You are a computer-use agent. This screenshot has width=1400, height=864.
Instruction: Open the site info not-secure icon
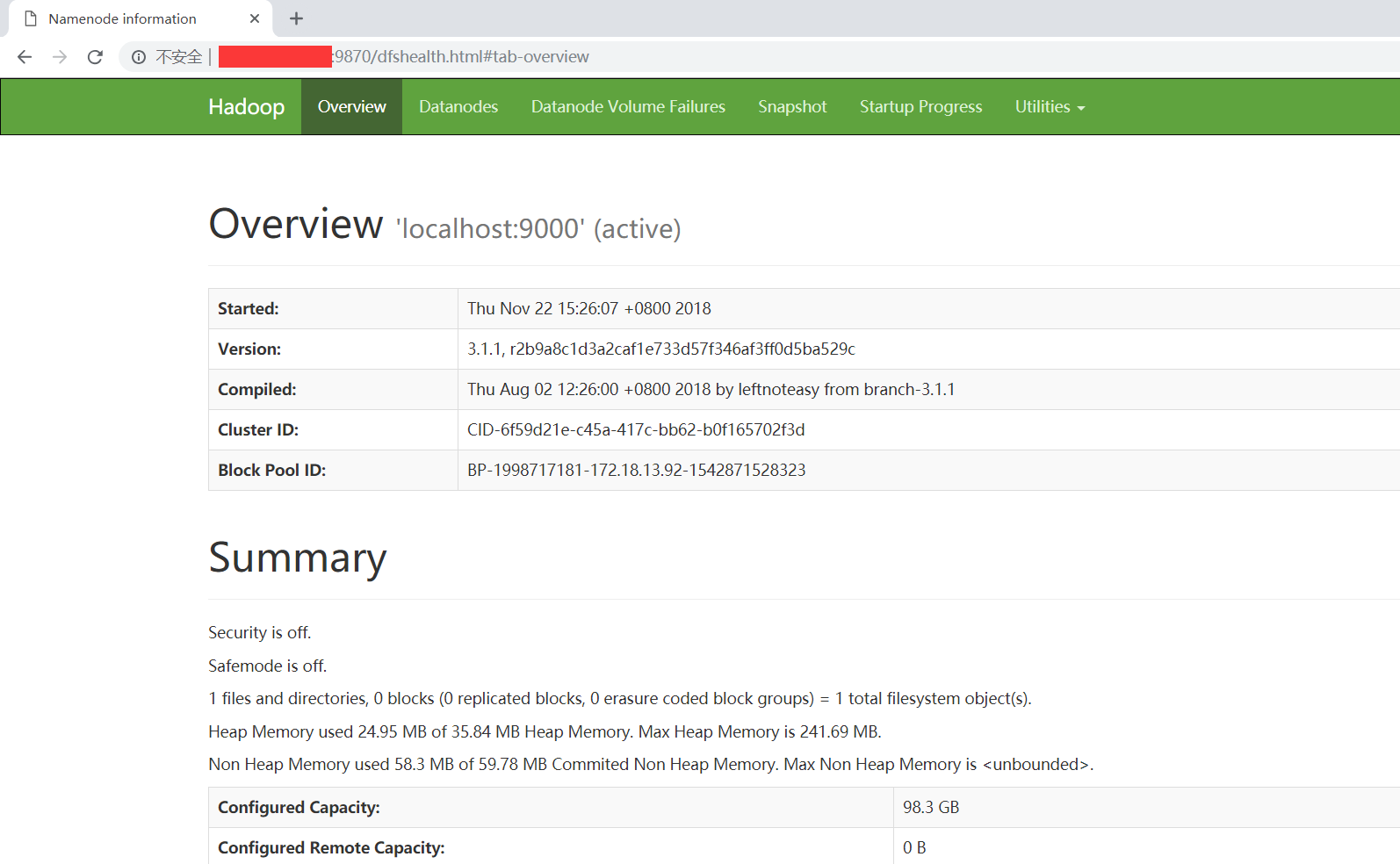coord(139,57)
